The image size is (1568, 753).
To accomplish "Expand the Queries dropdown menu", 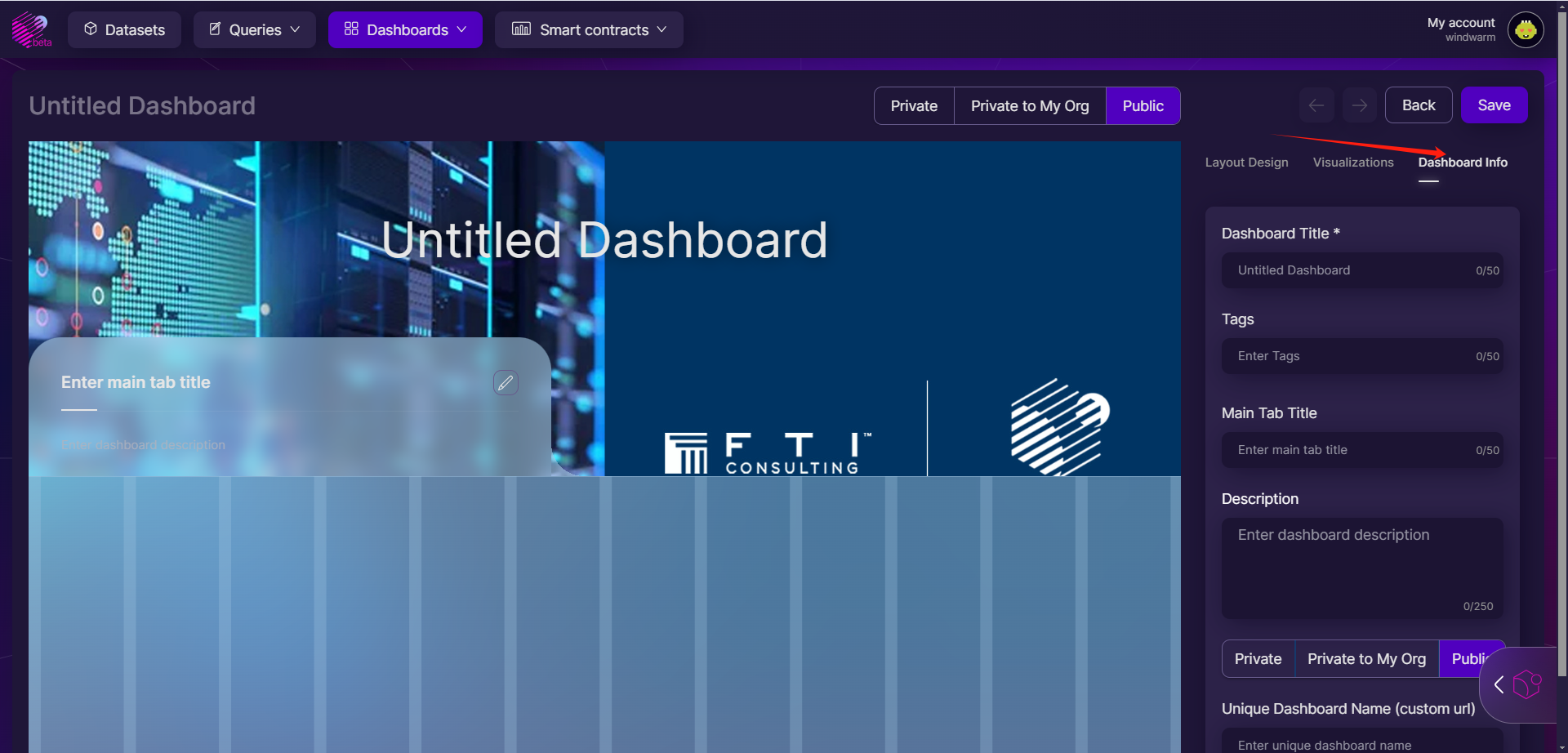I will (255, 30).
